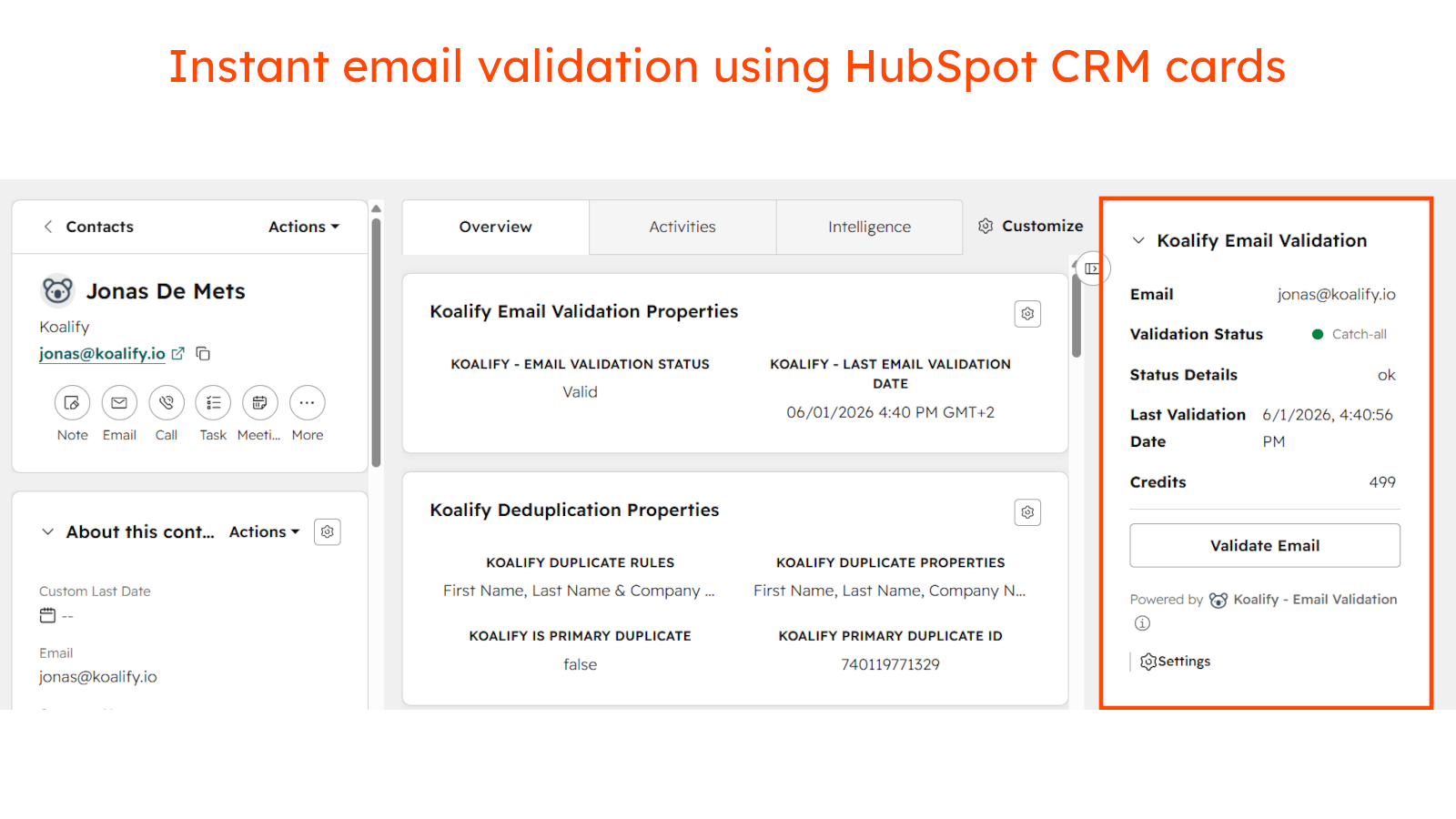The height and width of the screenshot is (819, 1456).
Task: Open Actions dropdown in About this contact
Action: (x=264, y=532)
